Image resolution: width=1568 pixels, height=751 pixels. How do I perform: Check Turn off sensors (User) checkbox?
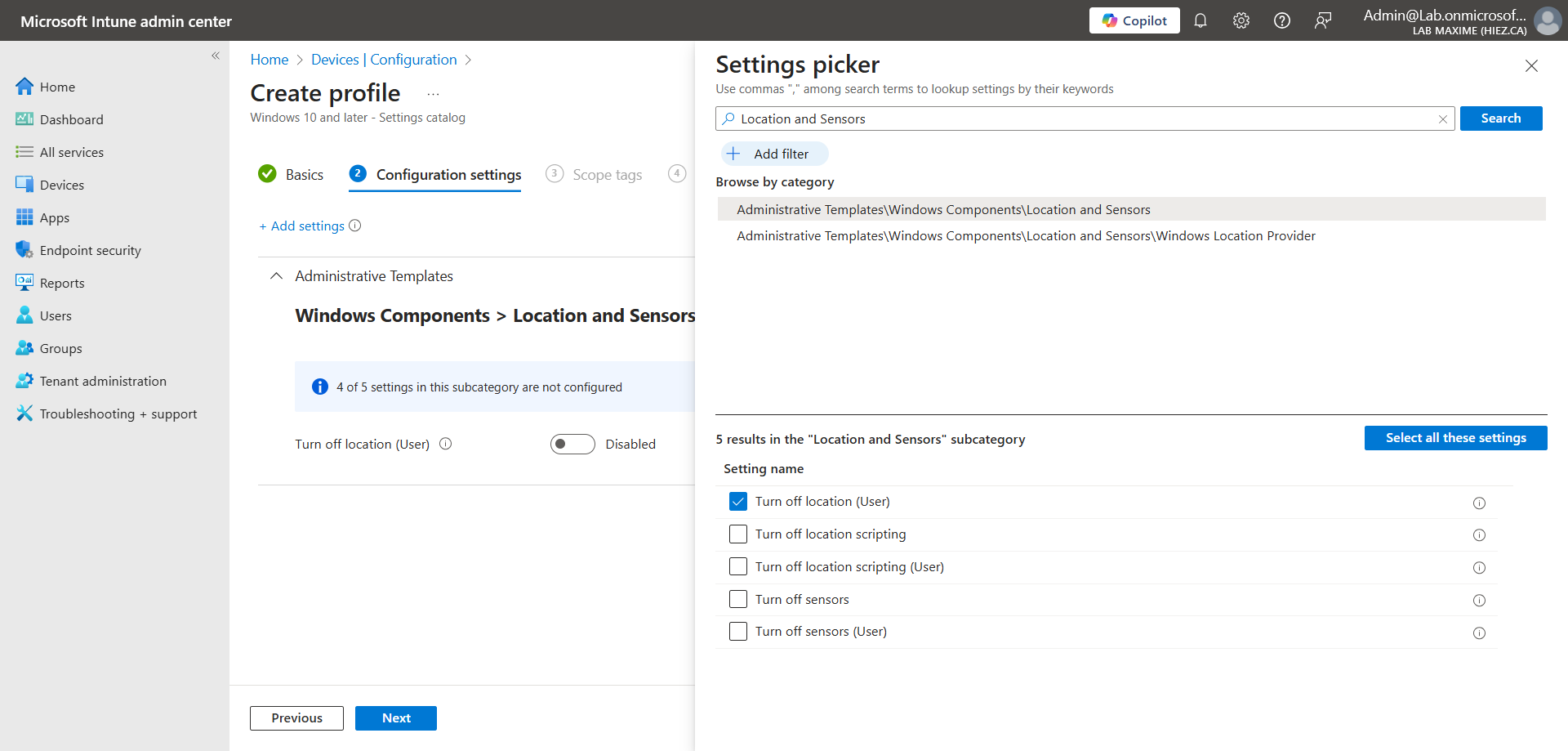pyautogui.click(x=737, y=632)
